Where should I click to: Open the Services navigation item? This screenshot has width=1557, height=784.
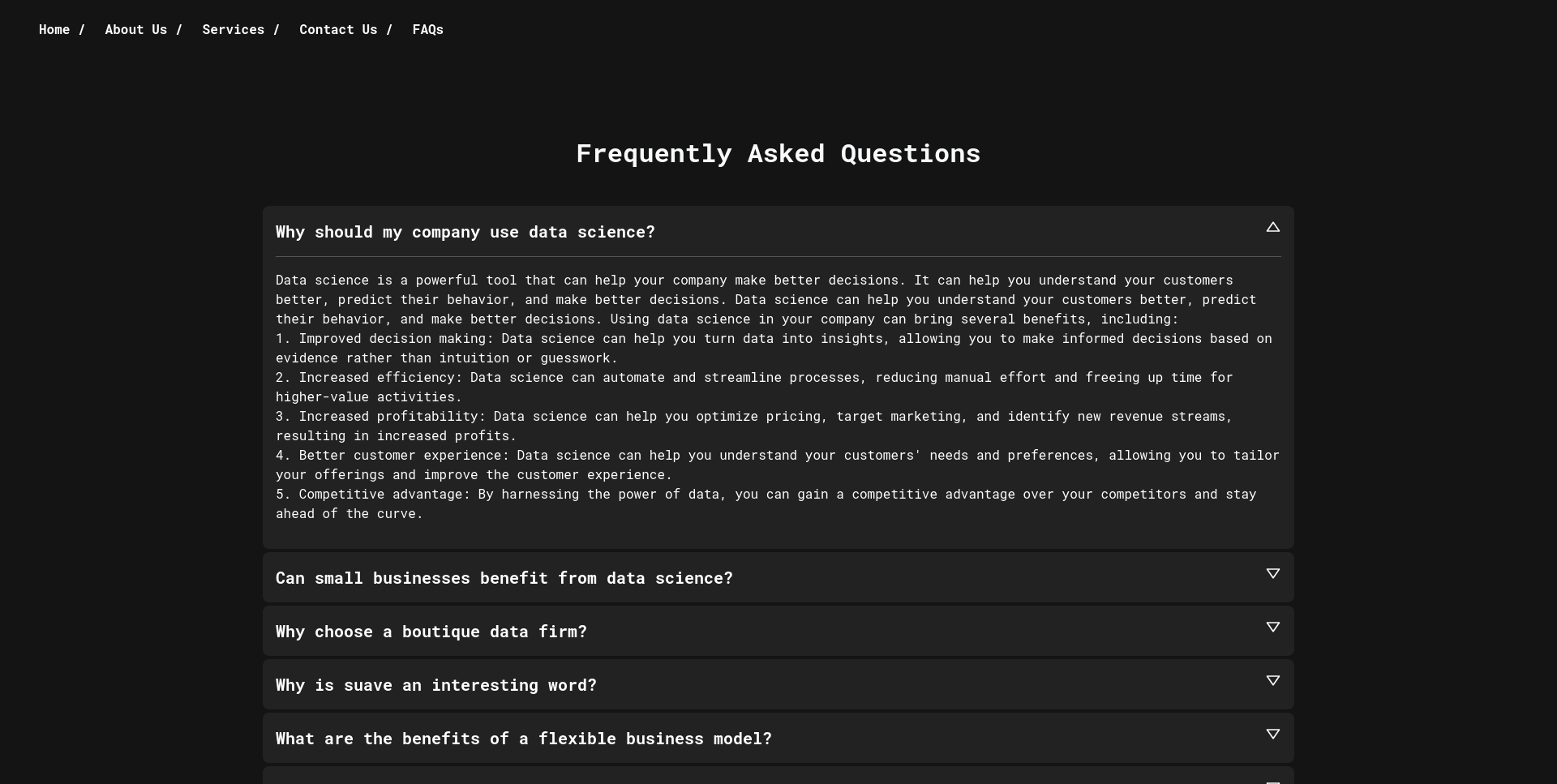233,29
